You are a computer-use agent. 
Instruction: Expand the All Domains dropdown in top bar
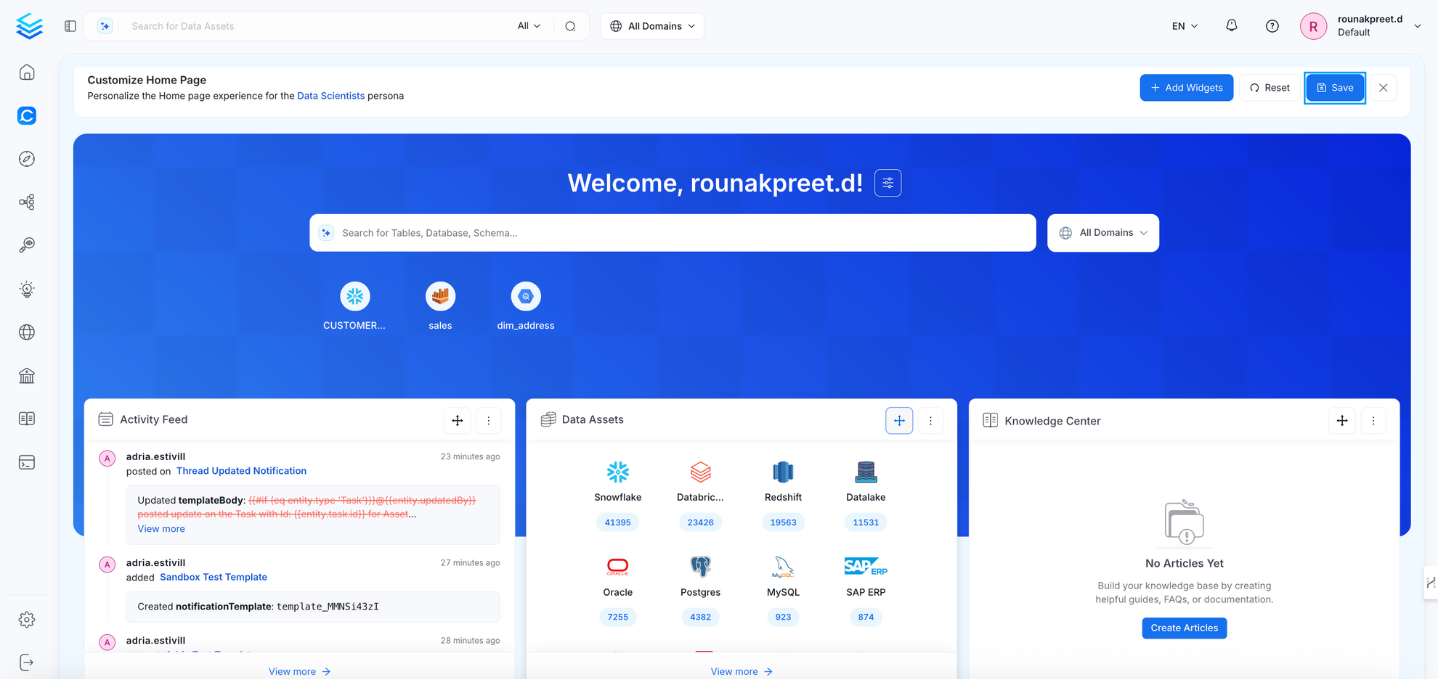[x=653, y=26]
